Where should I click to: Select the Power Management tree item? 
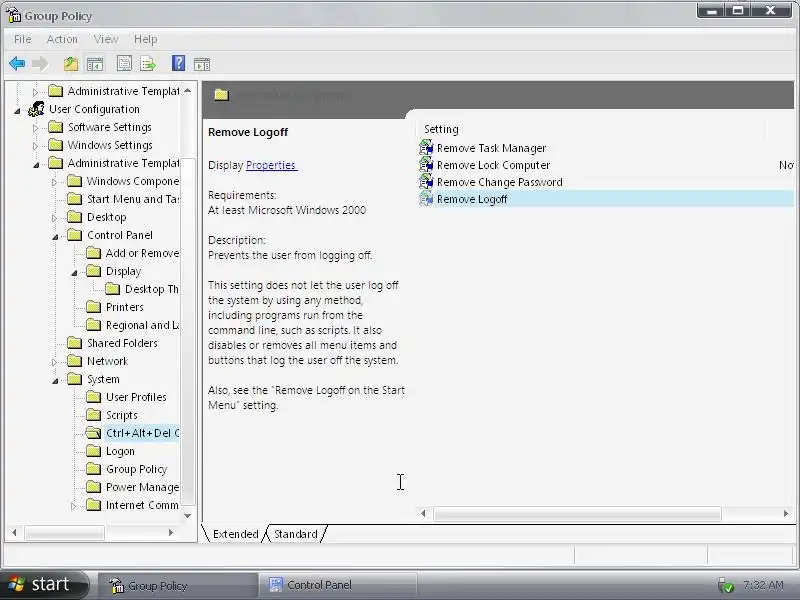(x=142, y=487)
